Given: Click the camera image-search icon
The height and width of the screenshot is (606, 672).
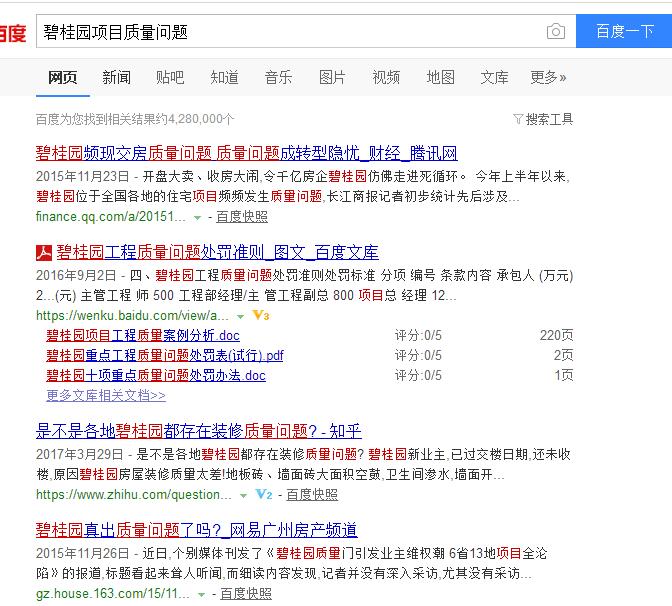Looking at the screenshot, I should tap(555, 31).
